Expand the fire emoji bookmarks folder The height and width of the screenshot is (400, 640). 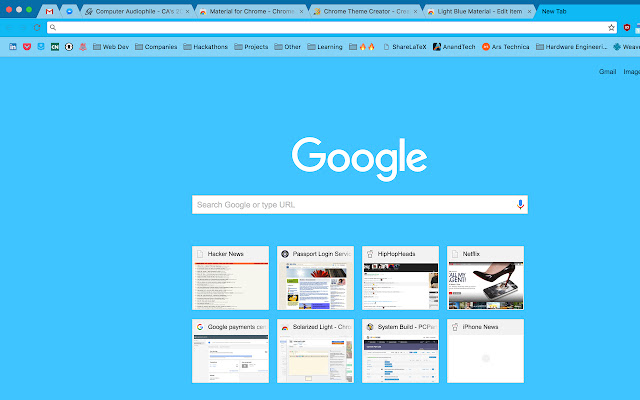point(362,47)
